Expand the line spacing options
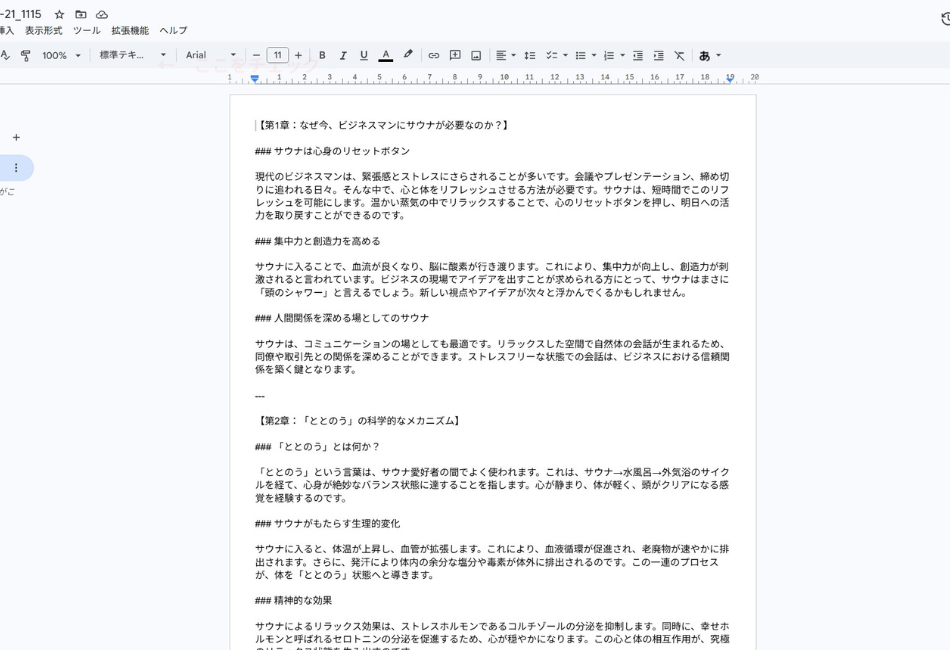 pyautogui.click(x=530, y=56)
